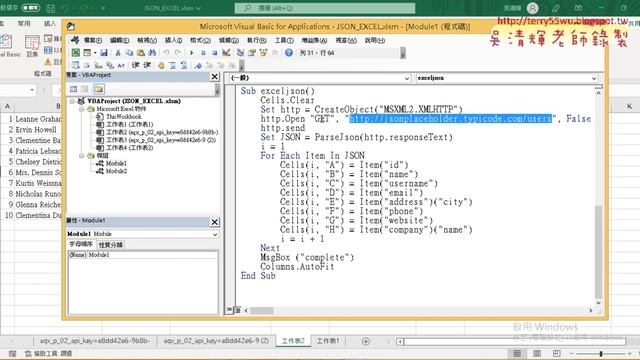Viewport: 640px width, 360px height.
Task: Click Toggle Folders icon in project panel
Action: (99, 89)
